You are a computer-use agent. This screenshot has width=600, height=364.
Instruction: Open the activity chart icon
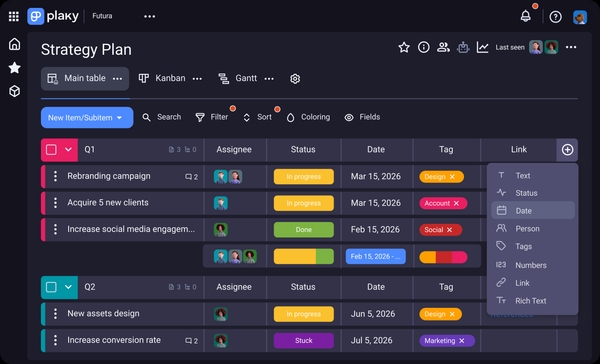(x=483, y=47)
